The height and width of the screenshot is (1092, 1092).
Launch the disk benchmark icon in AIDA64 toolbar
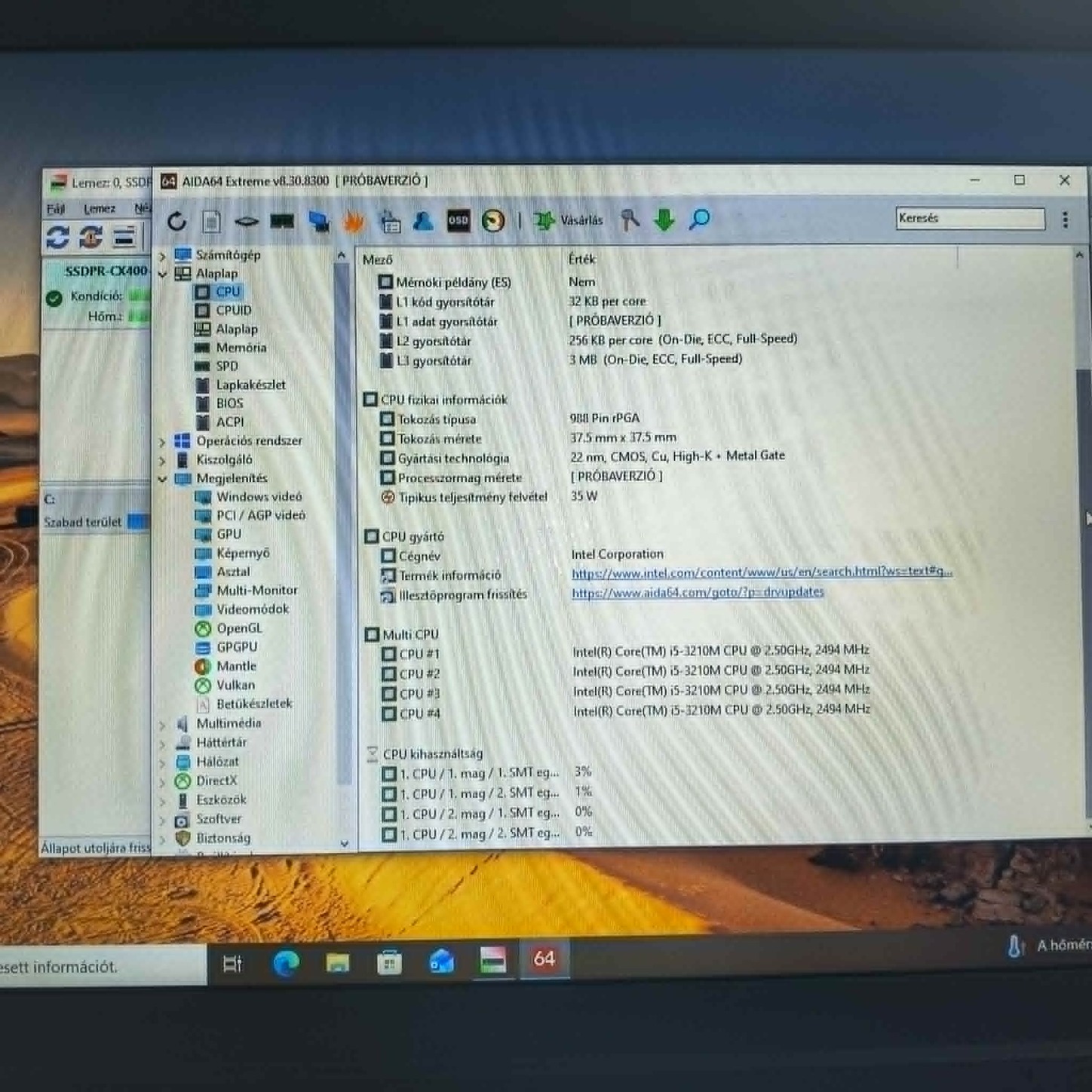(247, 222)
